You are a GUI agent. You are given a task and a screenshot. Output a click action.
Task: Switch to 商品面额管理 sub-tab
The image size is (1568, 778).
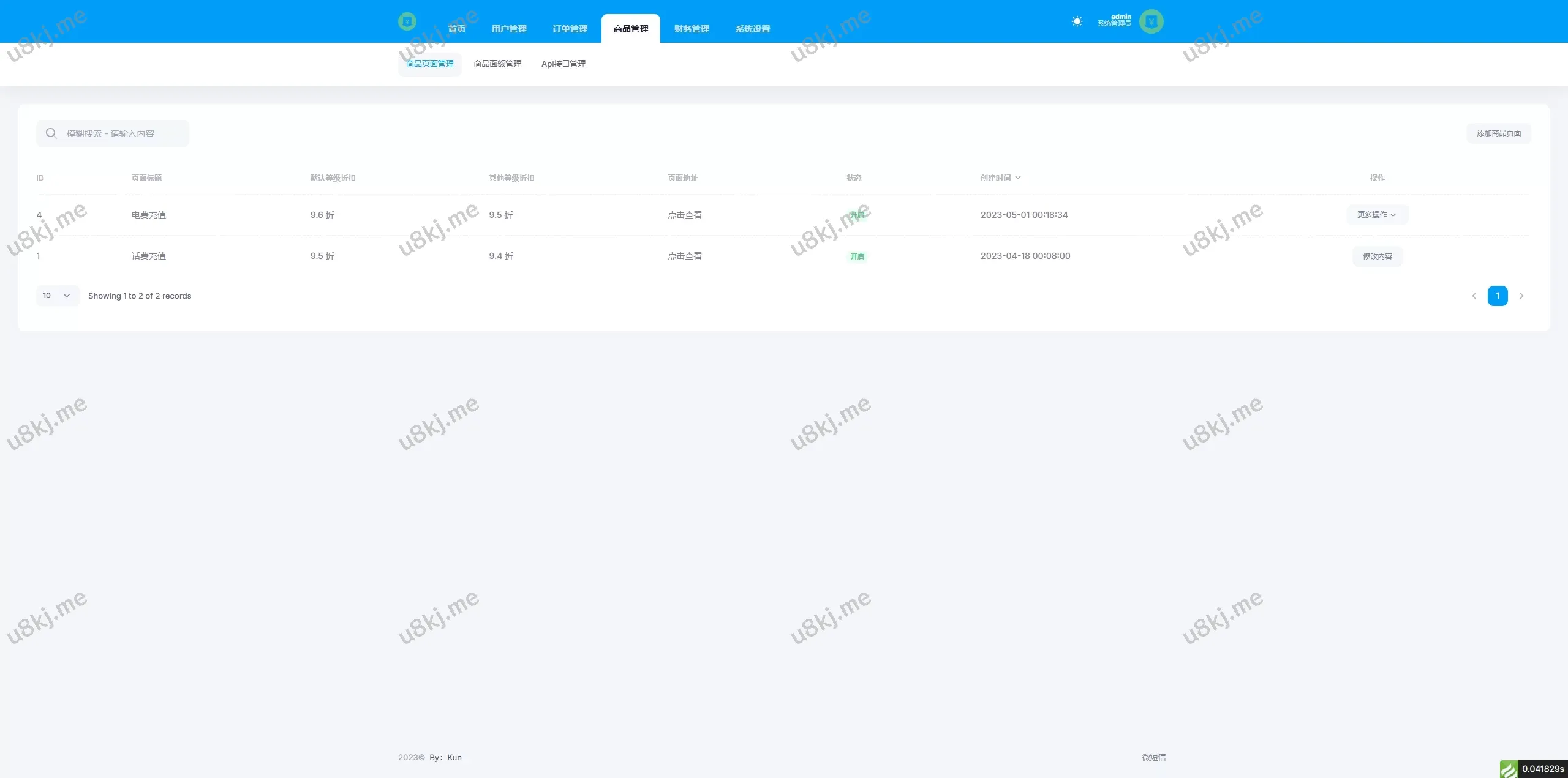coord(497,64)
